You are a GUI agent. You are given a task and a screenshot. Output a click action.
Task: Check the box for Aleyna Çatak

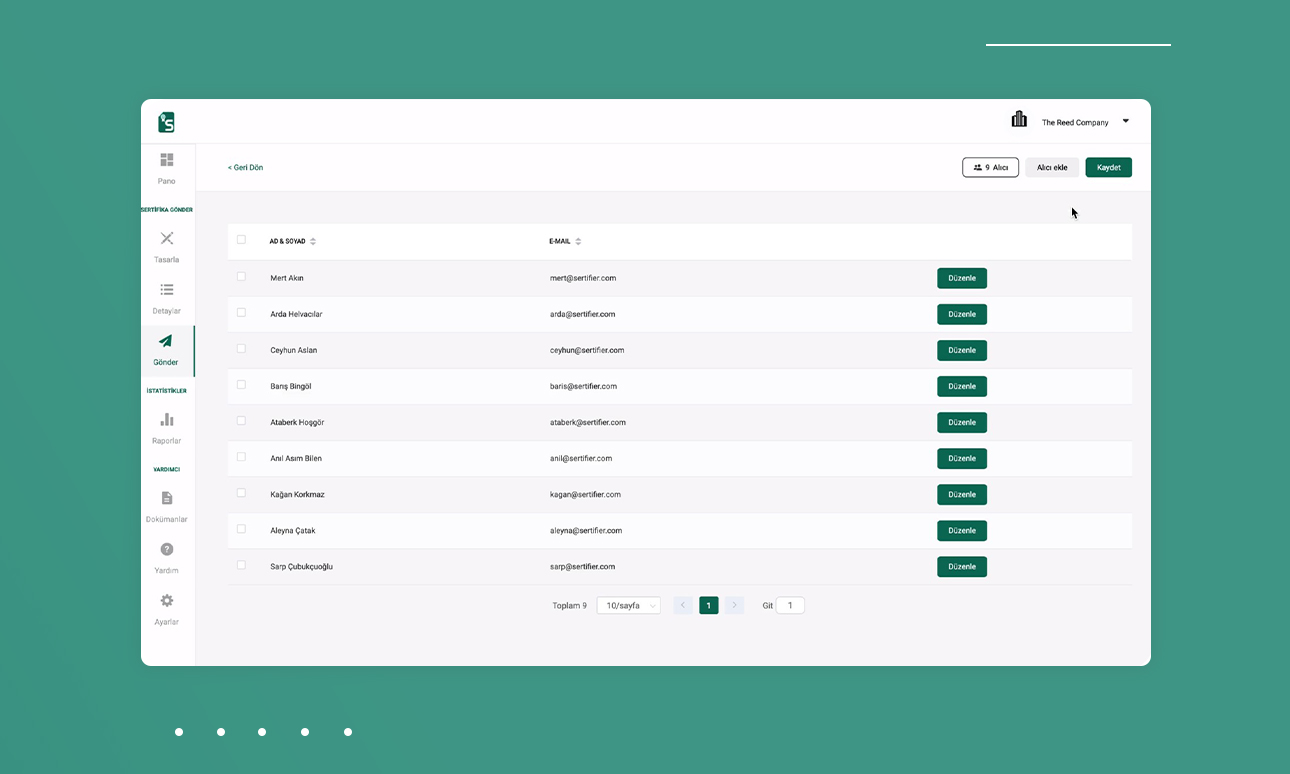click(241, 529)
